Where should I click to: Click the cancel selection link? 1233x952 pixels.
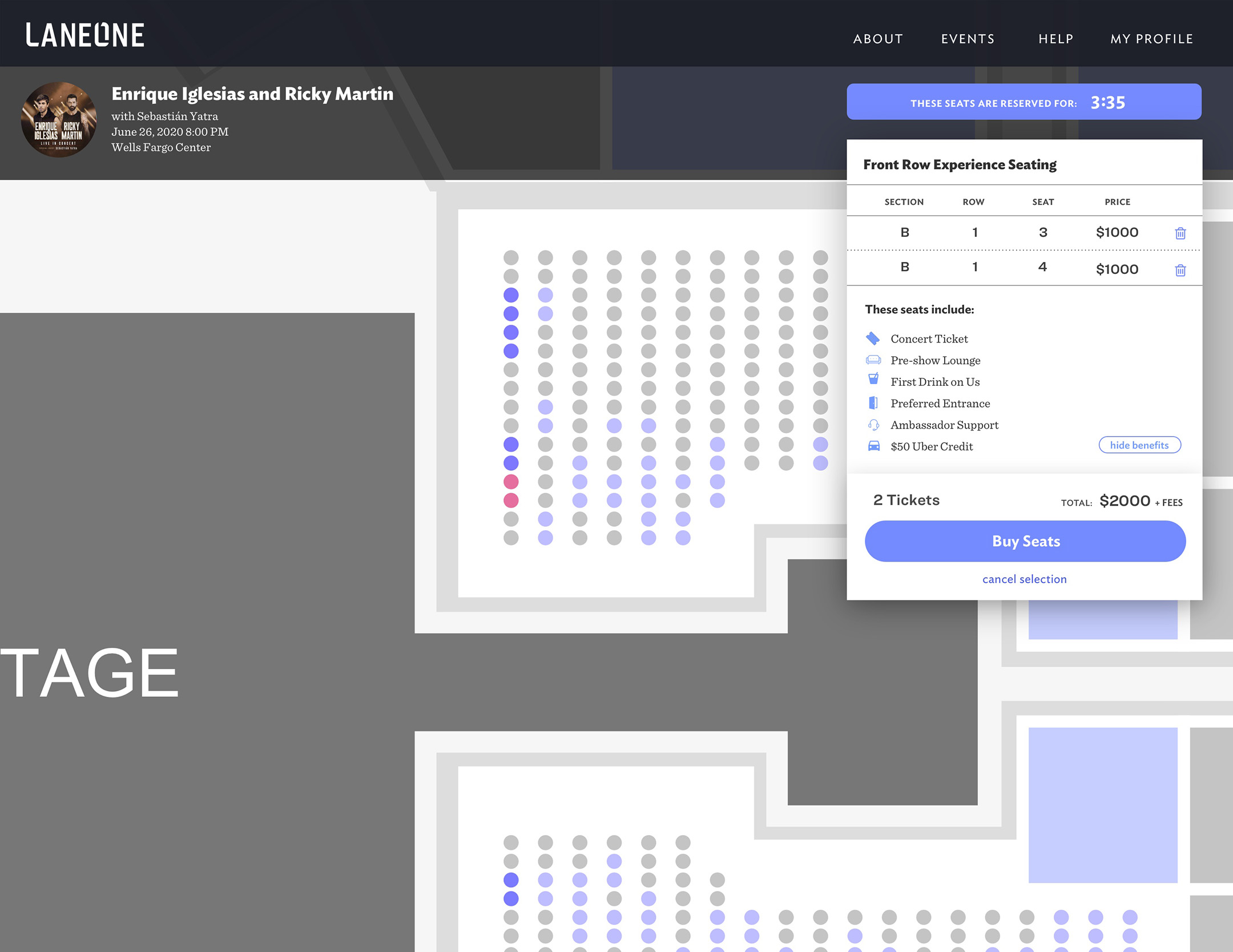click(1024, 579)
